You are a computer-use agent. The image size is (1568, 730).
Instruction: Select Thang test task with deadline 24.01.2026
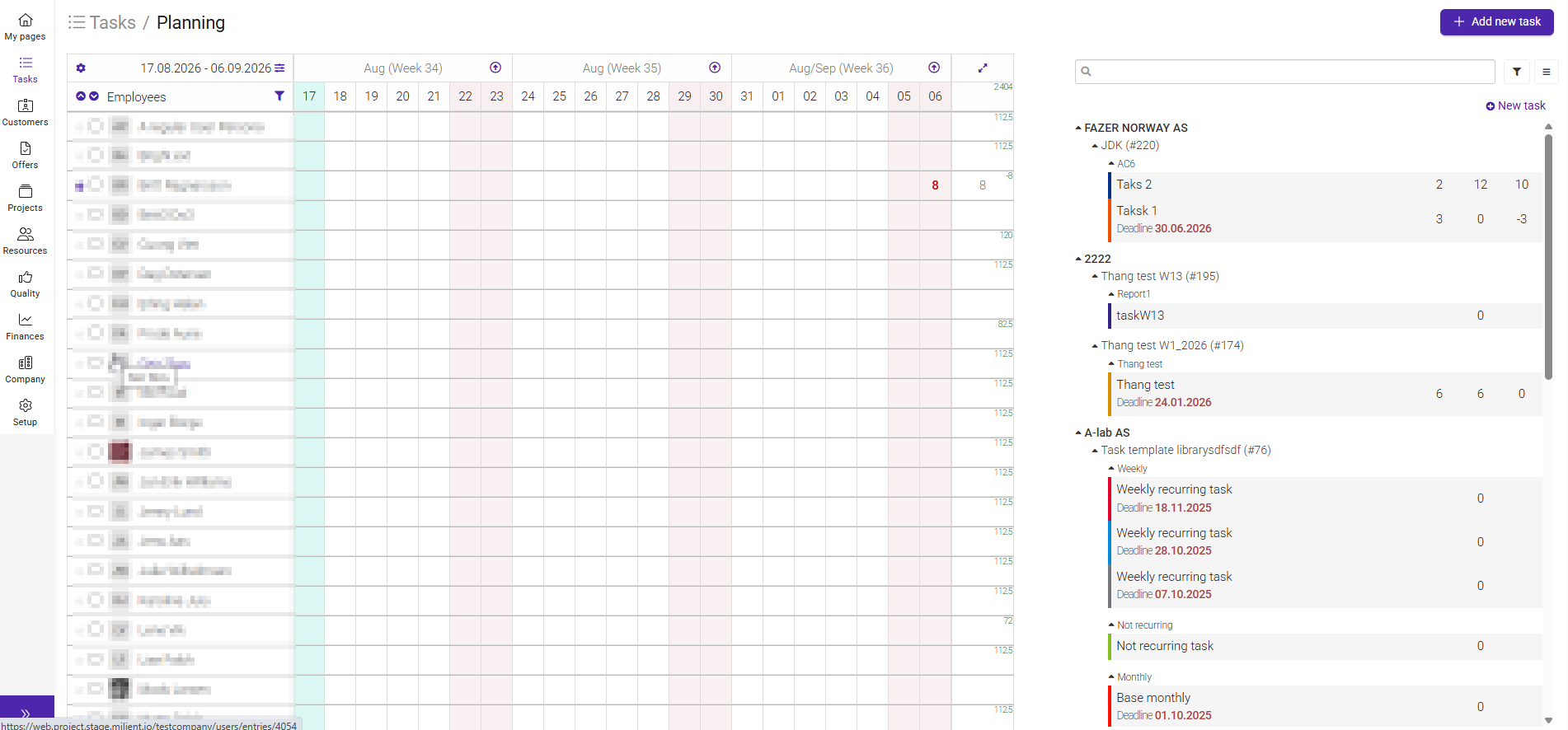click(1325, 394)
